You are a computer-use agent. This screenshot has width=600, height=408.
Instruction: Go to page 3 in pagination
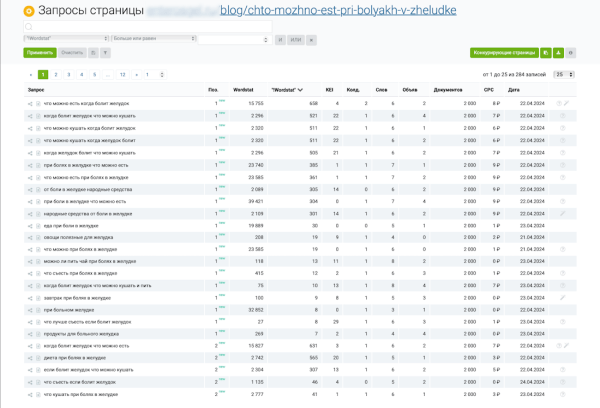coord(68,74)
